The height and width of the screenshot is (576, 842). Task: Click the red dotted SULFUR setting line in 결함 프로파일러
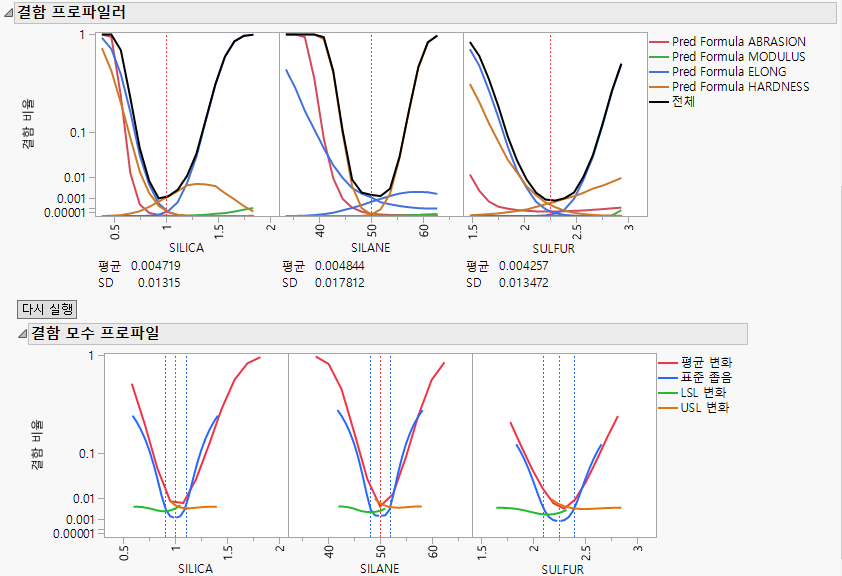(550, 125)
